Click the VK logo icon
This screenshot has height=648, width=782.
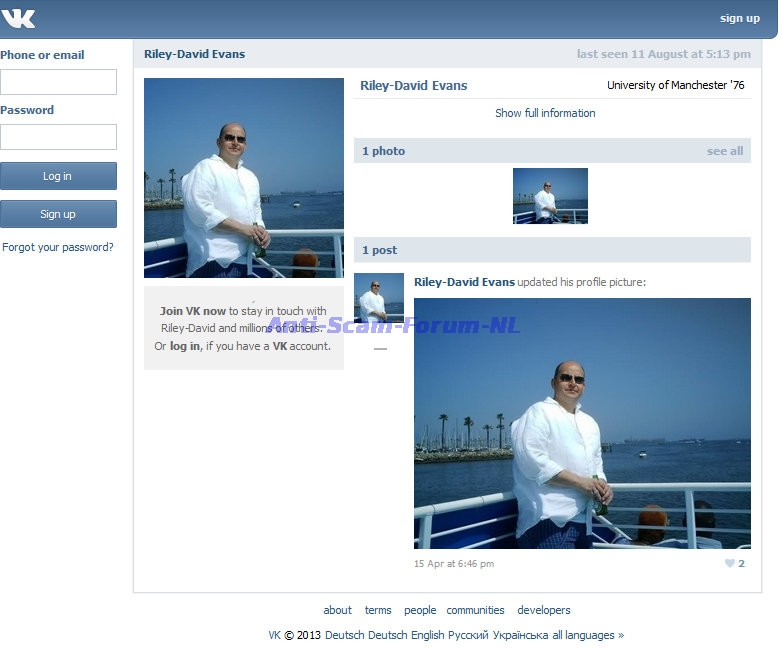coord(19,18)
